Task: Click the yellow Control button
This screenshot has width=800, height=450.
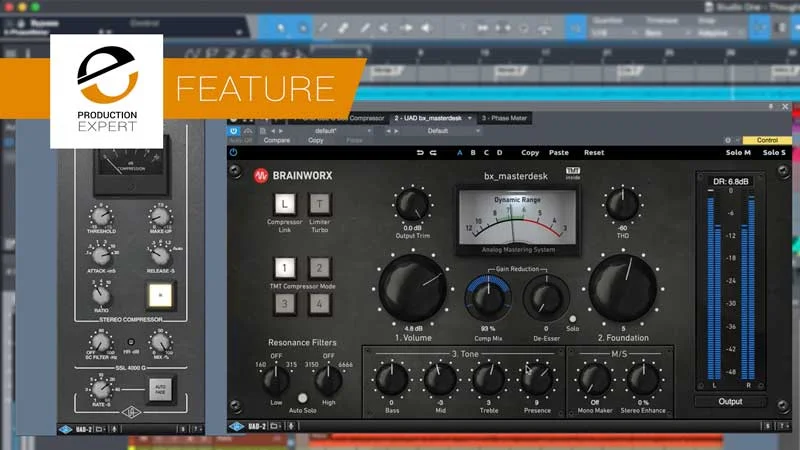Action: click(x=767, y=140)
